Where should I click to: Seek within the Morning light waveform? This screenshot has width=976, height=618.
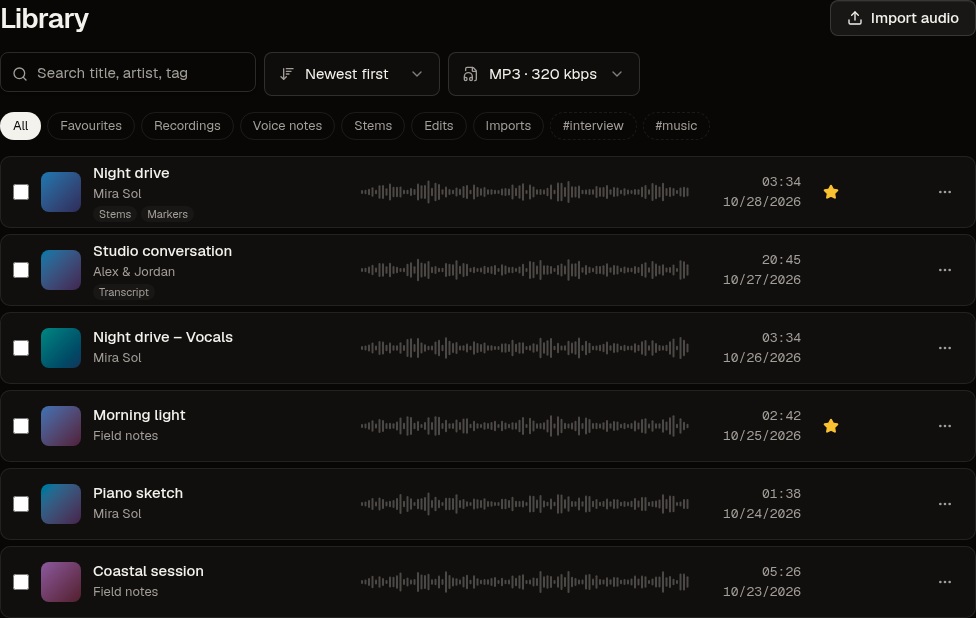(525, 426)
